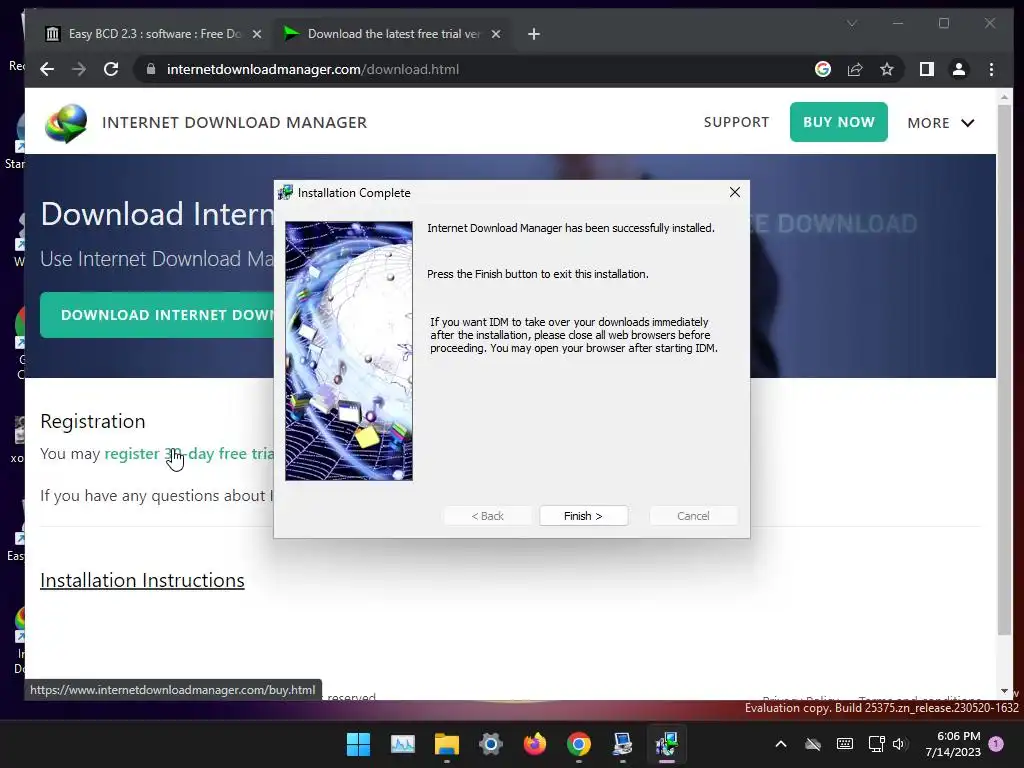Viewport: 1024px width, 768px height.
Task: Go back to the previous page
Action: (47, 69)
